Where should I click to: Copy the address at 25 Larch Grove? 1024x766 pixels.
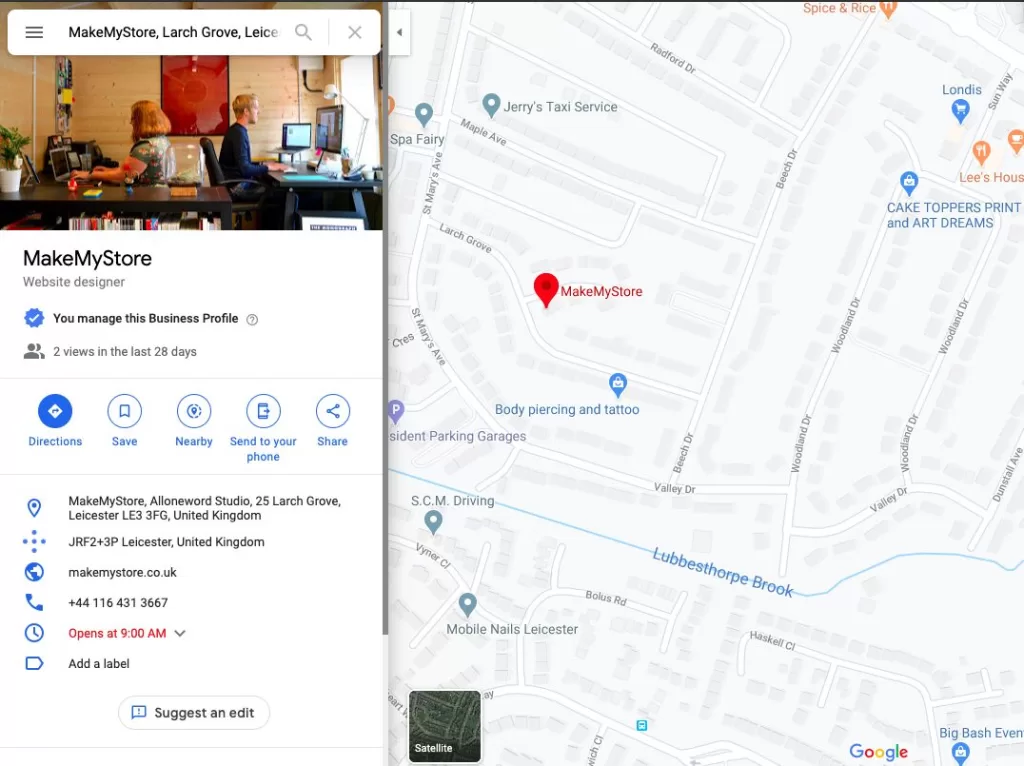coord(204,508)
